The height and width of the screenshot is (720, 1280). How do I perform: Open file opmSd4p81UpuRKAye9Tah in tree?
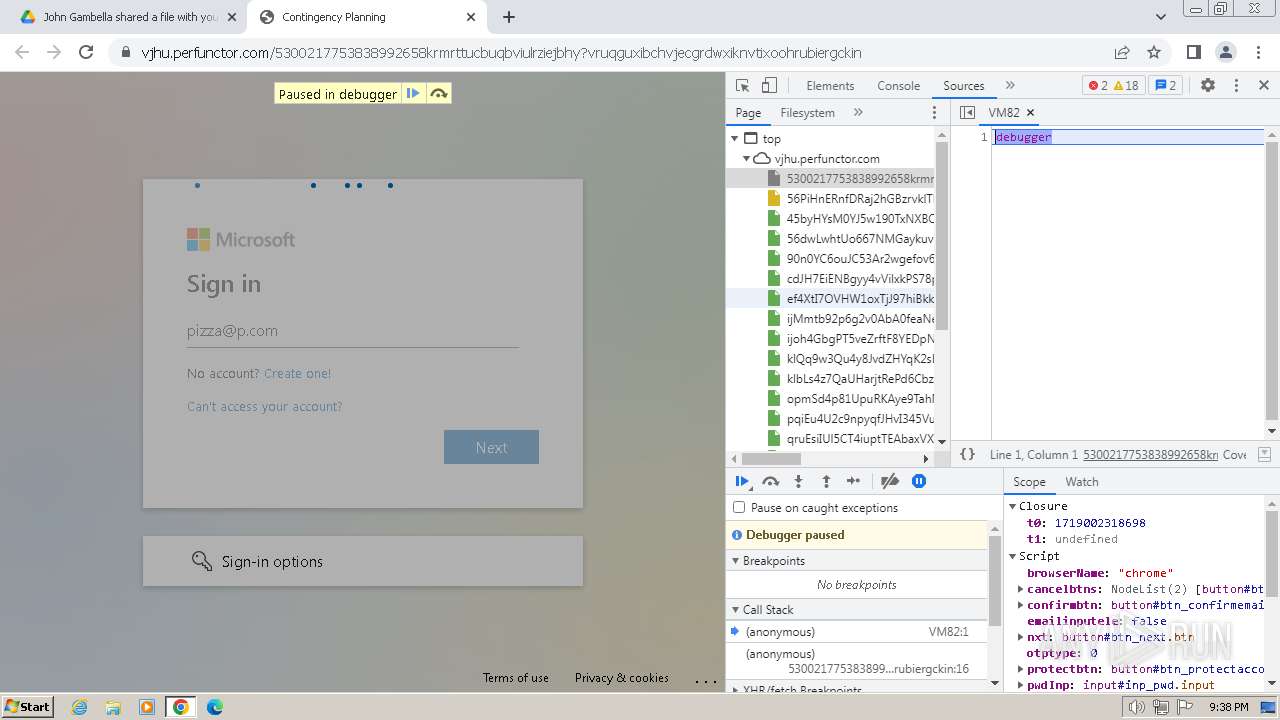pyautogui.click(x=850, y=399)
